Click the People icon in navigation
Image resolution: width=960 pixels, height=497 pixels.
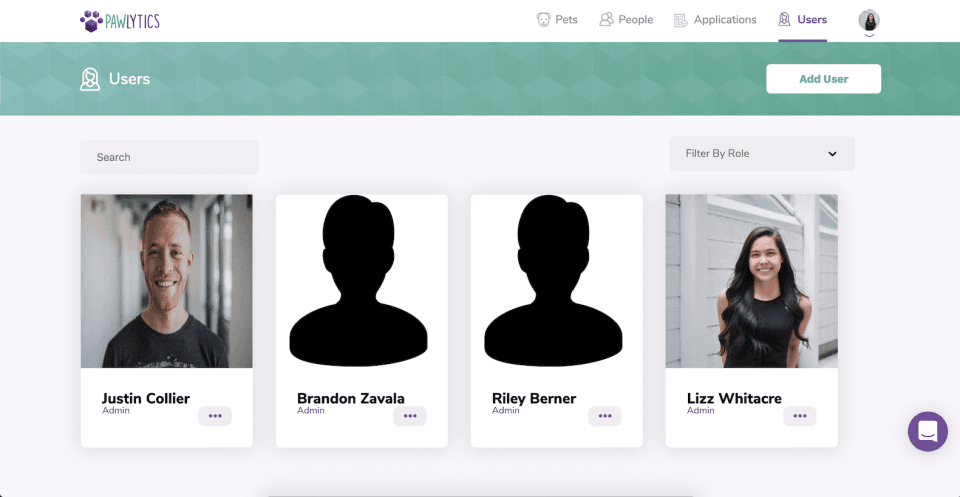tap(606, 20)
